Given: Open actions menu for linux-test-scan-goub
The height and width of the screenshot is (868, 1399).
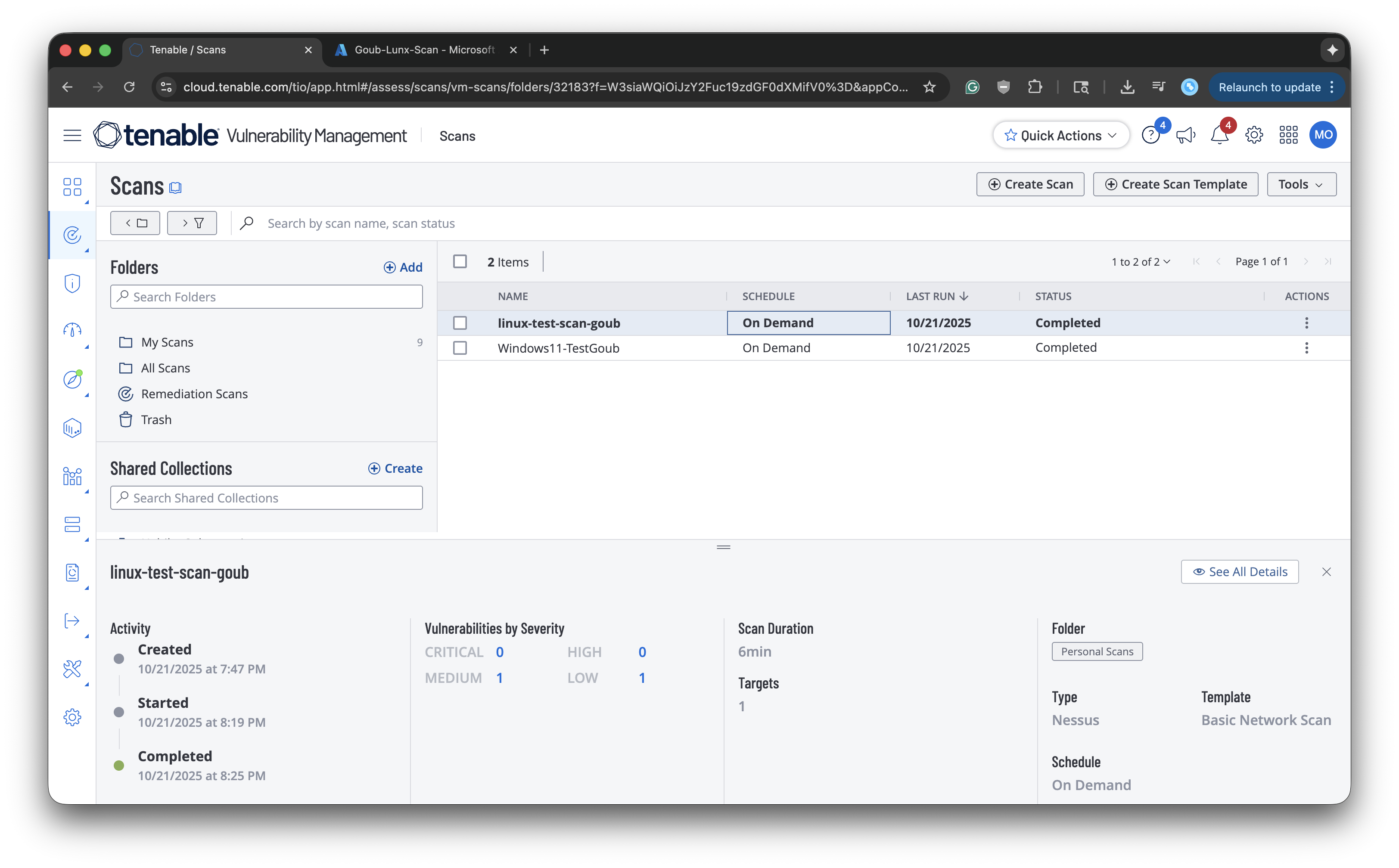Looking at the screenshot, I should [x=1306, y=323].
